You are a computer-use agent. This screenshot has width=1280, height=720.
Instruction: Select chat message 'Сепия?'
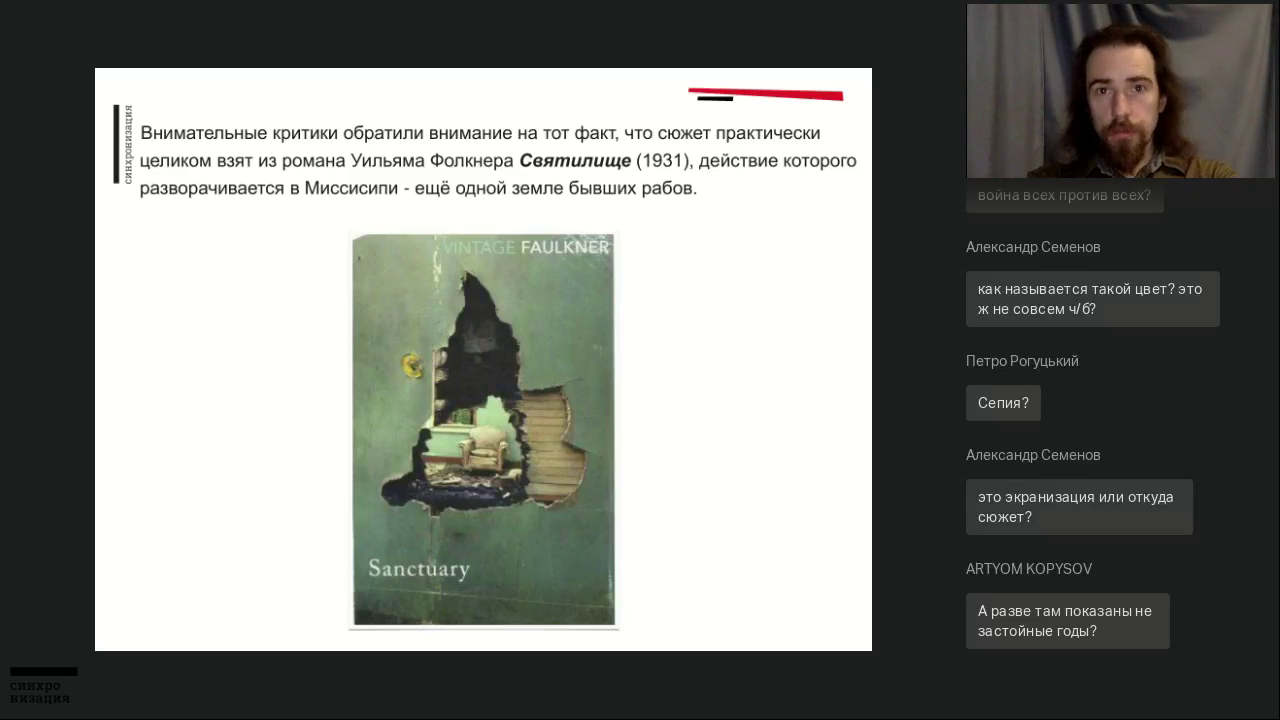pos(1003,403)
